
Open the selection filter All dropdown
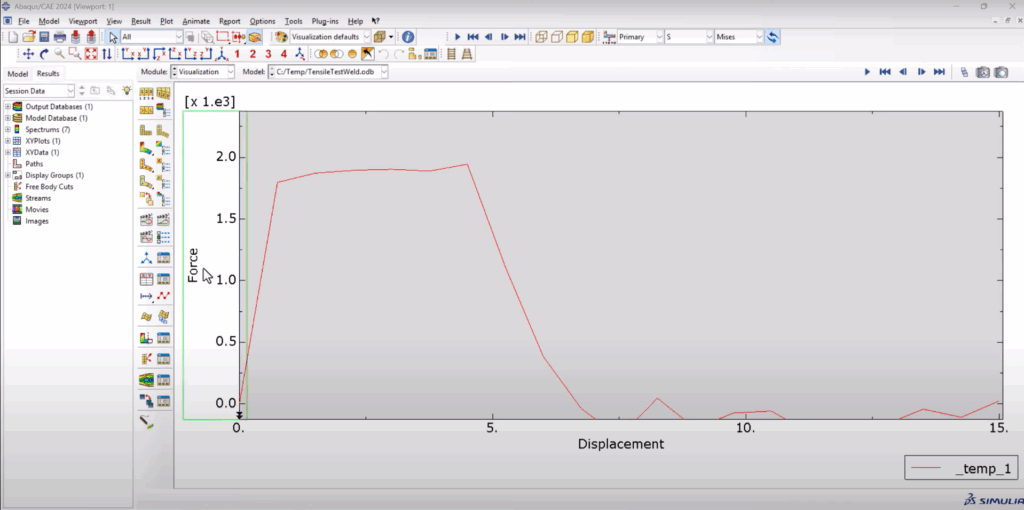(152, 37)
